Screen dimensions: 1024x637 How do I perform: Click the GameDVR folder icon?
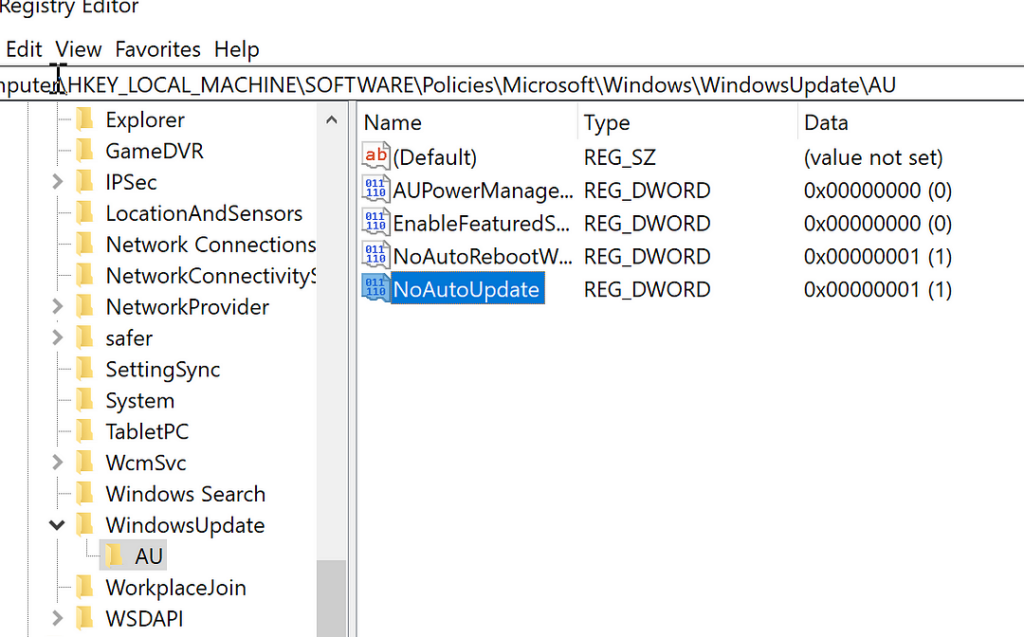click(x=85, y=151)
